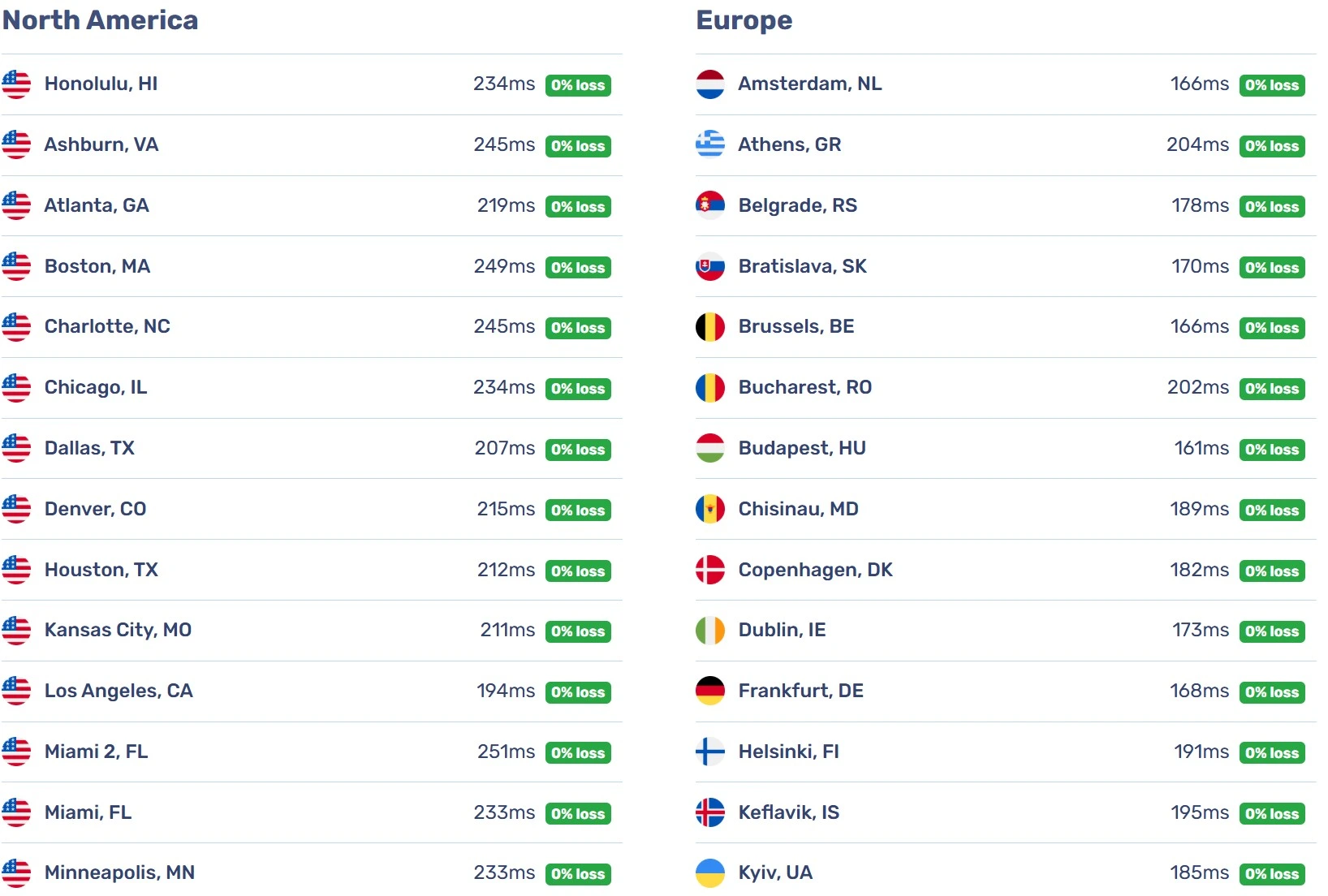Click the Europe section heading
Screen dimensions: 1328x896
click(744, 20)
